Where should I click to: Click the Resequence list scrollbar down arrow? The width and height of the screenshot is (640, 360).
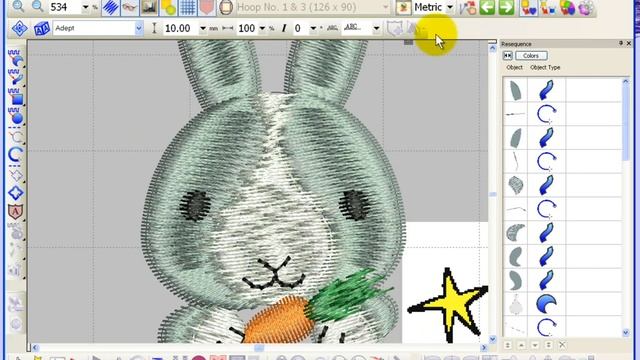coord(626,333)
